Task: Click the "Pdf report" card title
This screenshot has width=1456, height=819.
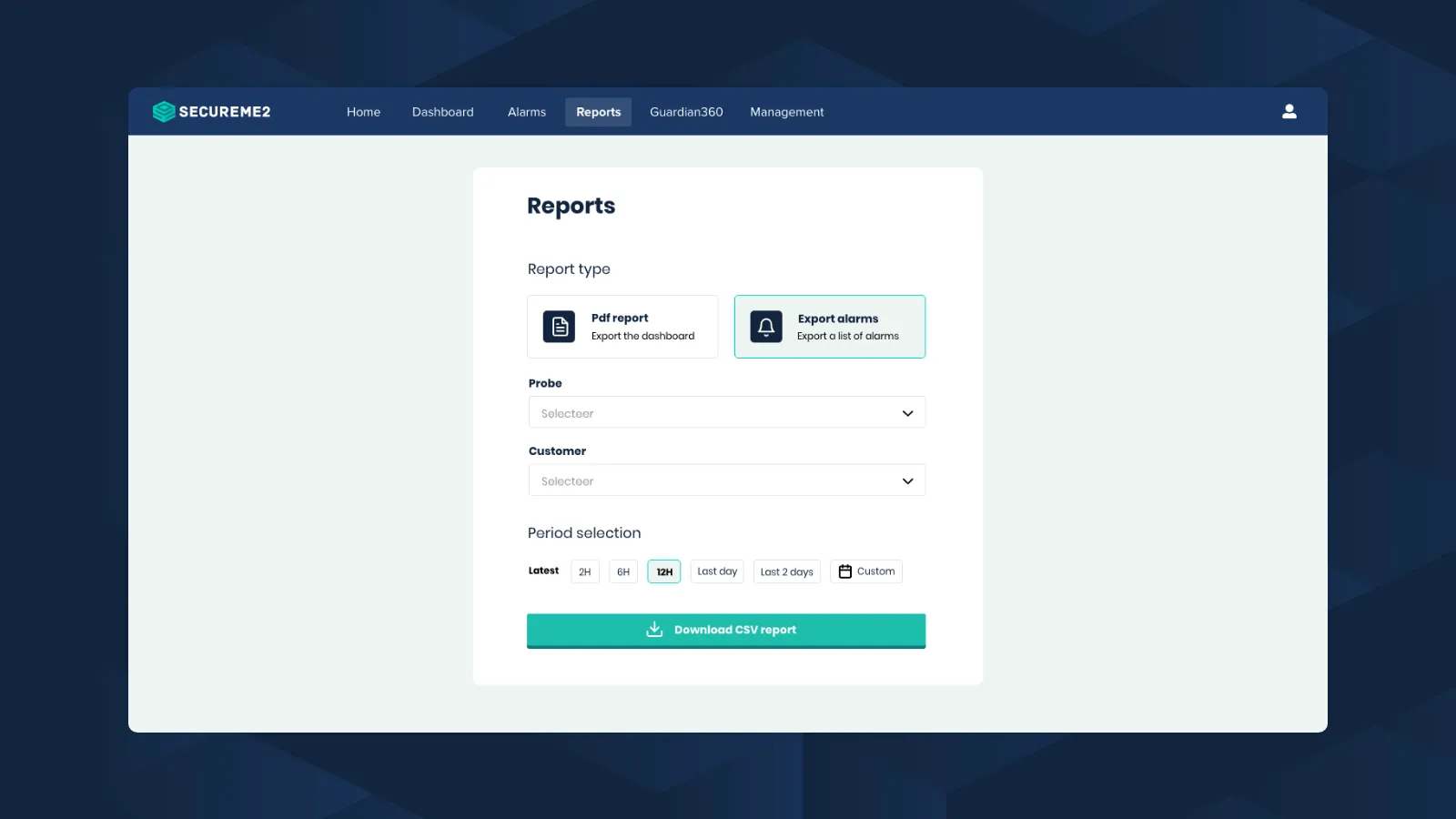Action: coord(620,318)
